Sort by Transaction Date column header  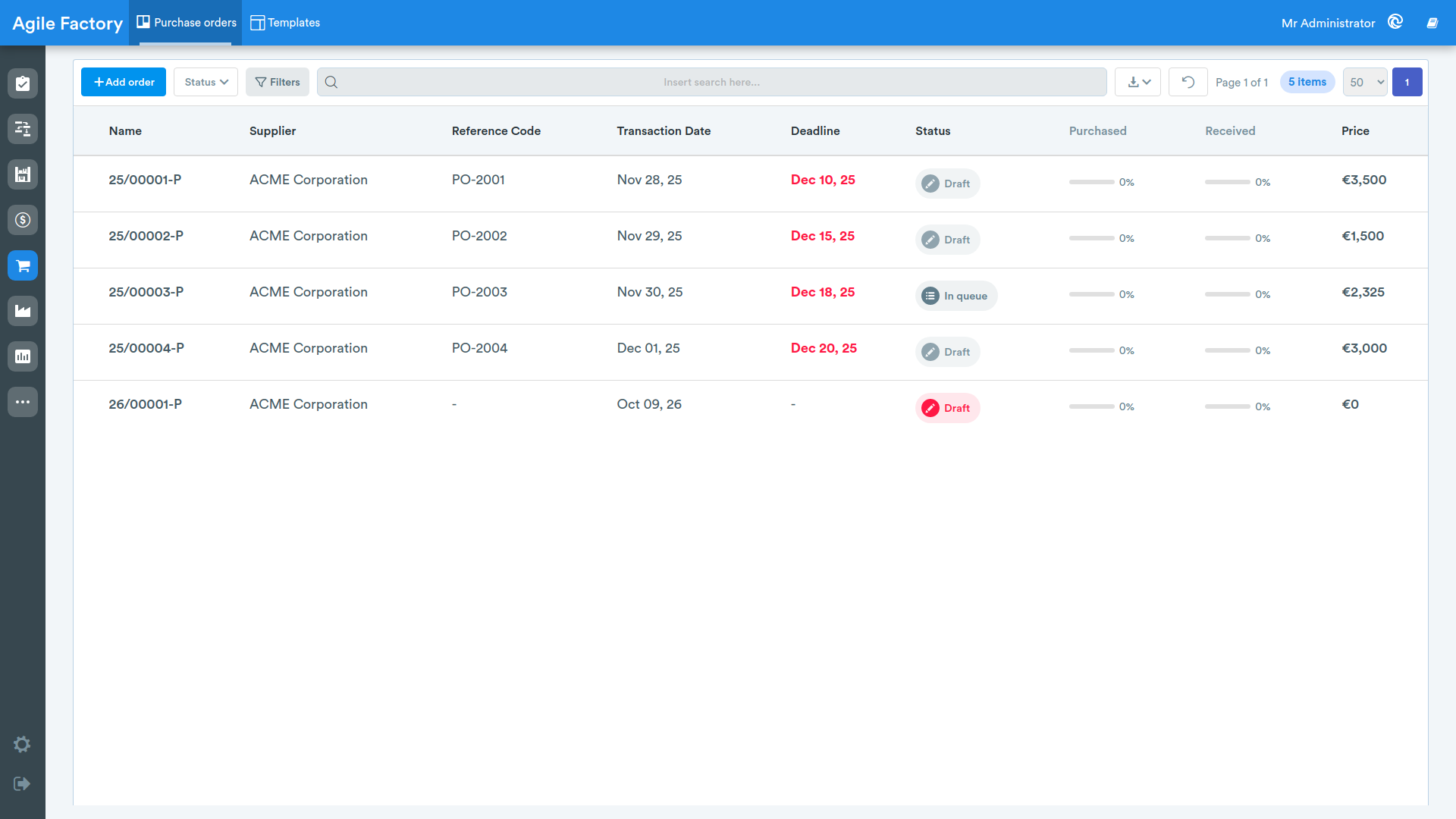tap(664, 131)
